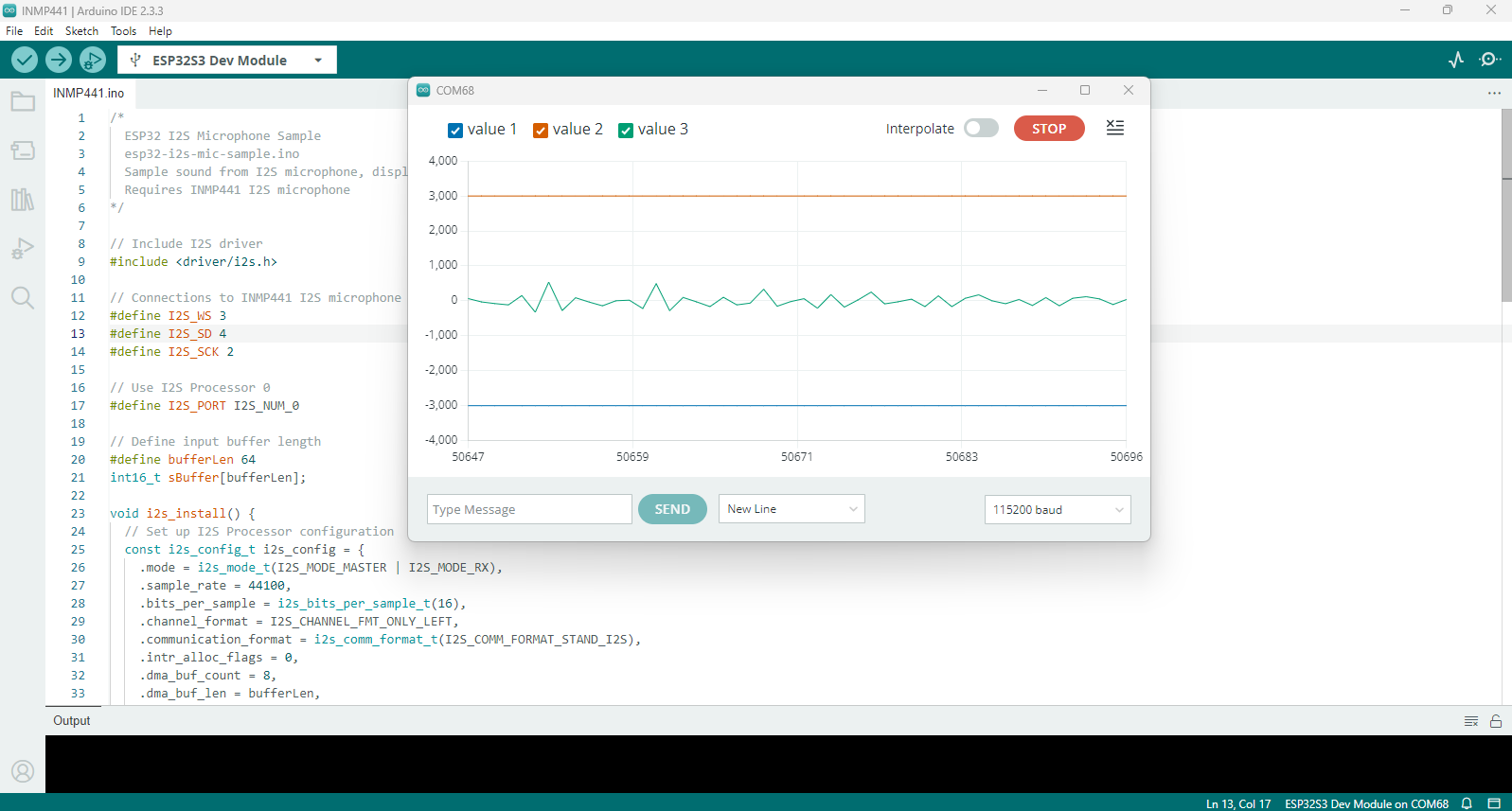Click Ln 13, Col 17 cursor position

pyautogui.click(x=1238, y=803)
